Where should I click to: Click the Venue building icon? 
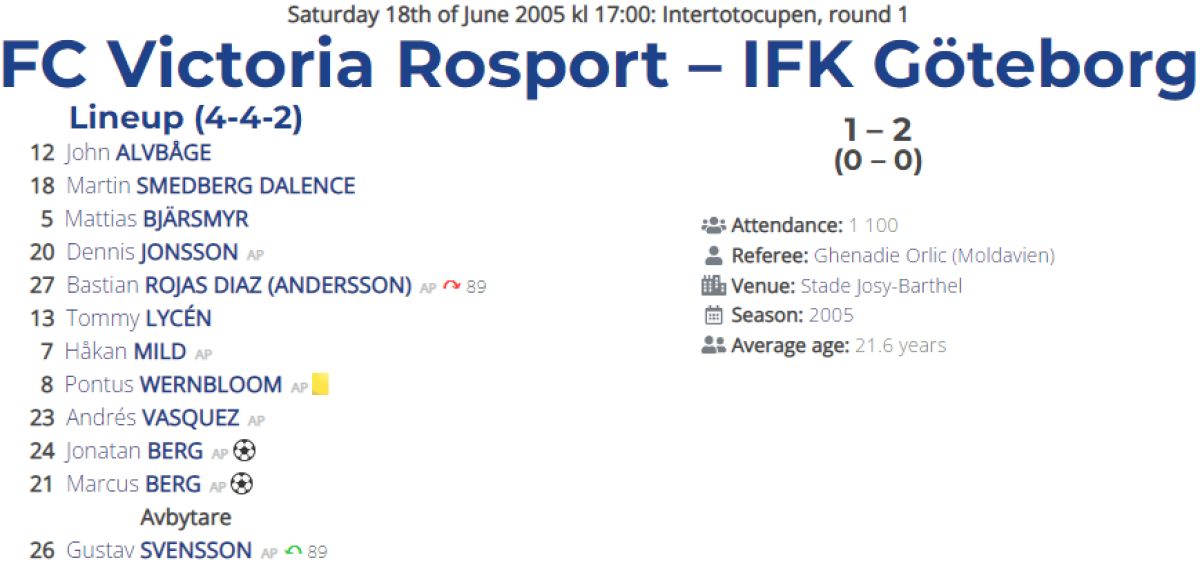pyautogui.click(x=714, y=286)
